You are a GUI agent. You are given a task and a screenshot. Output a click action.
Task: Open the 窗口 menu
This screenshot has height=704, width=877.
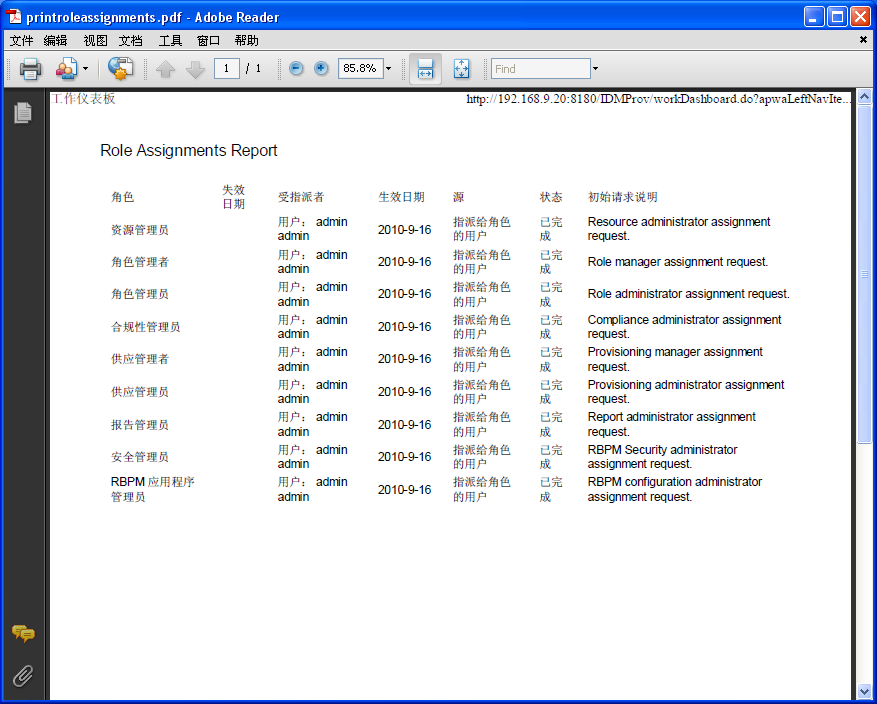[209, 40]
